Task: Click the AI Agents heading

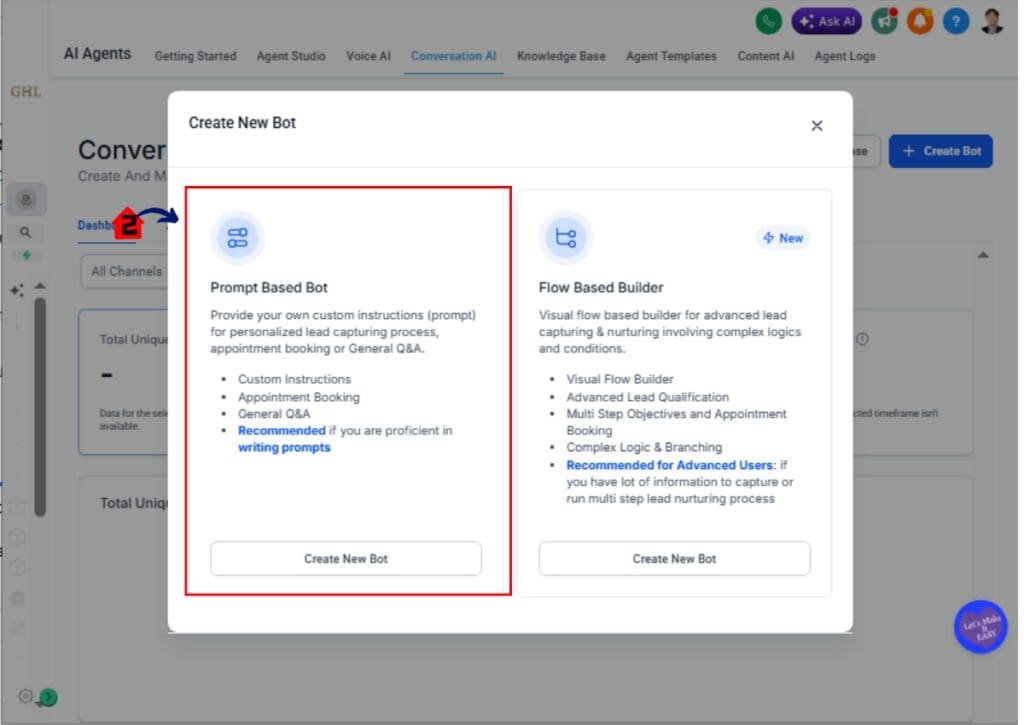Action: click(97, 54)
